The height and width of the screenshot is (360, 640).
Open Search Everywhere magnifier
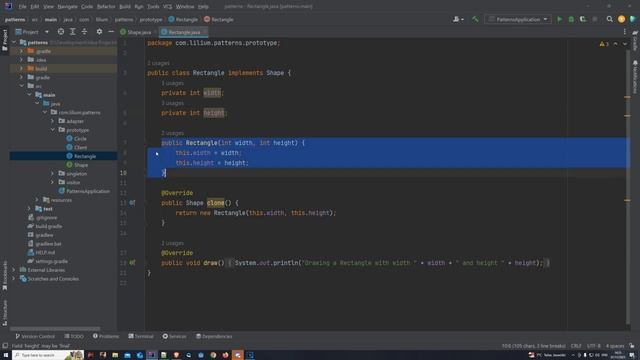609,19
